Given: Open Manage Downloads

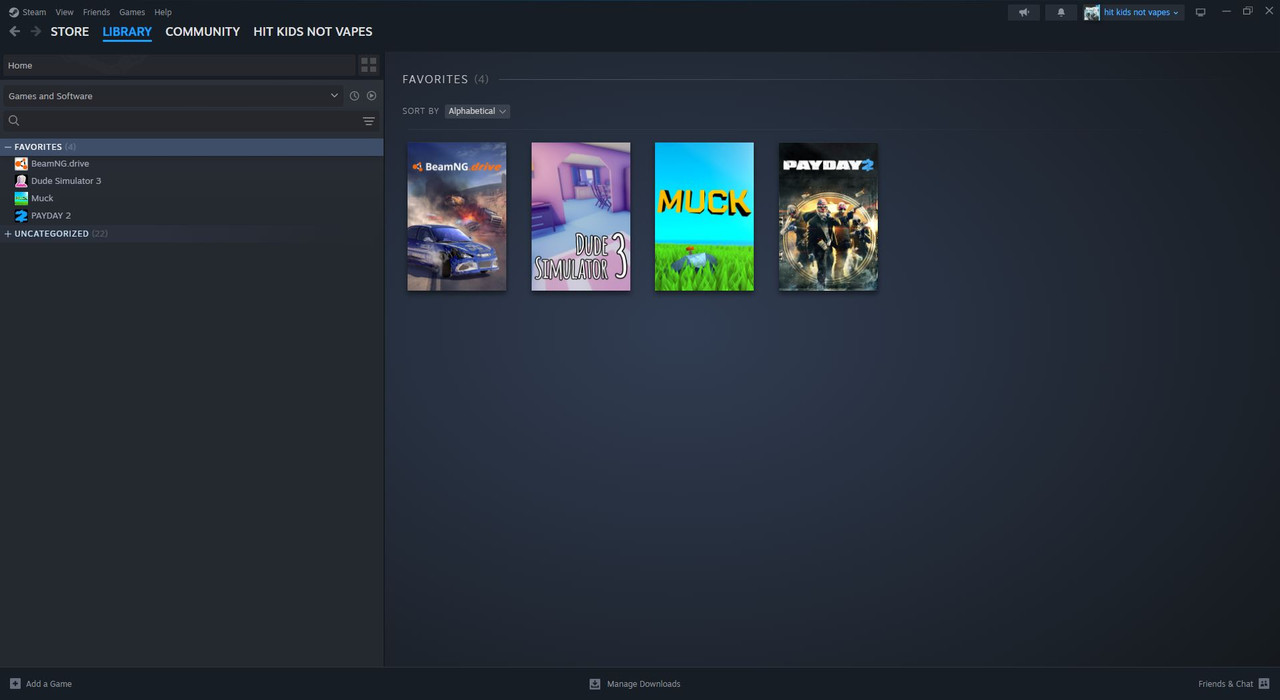Looking at the screenshot, I should point(643,684).
